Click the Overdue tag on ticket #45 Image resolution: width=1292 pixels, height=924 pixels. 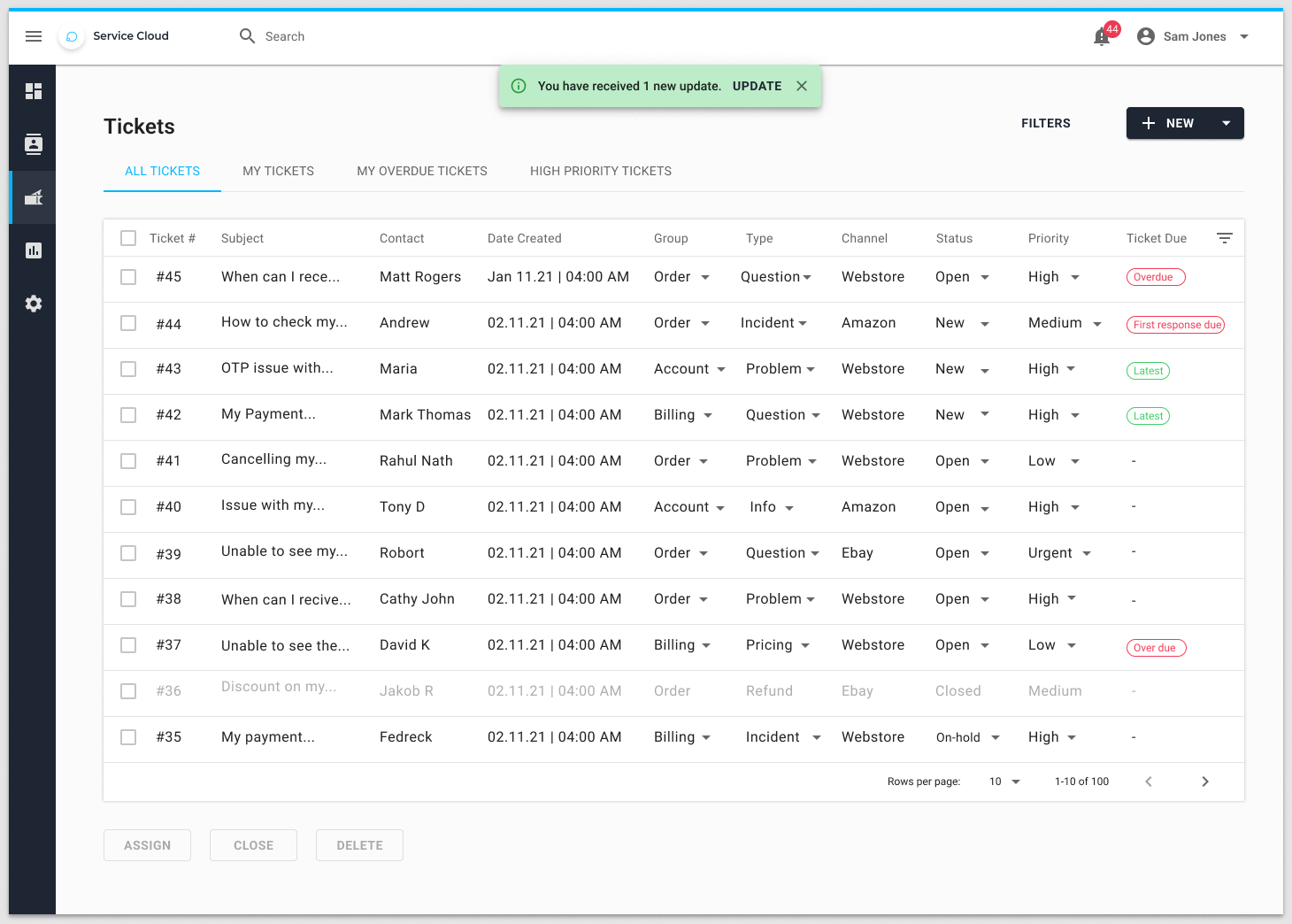(x=1156, y=277)
